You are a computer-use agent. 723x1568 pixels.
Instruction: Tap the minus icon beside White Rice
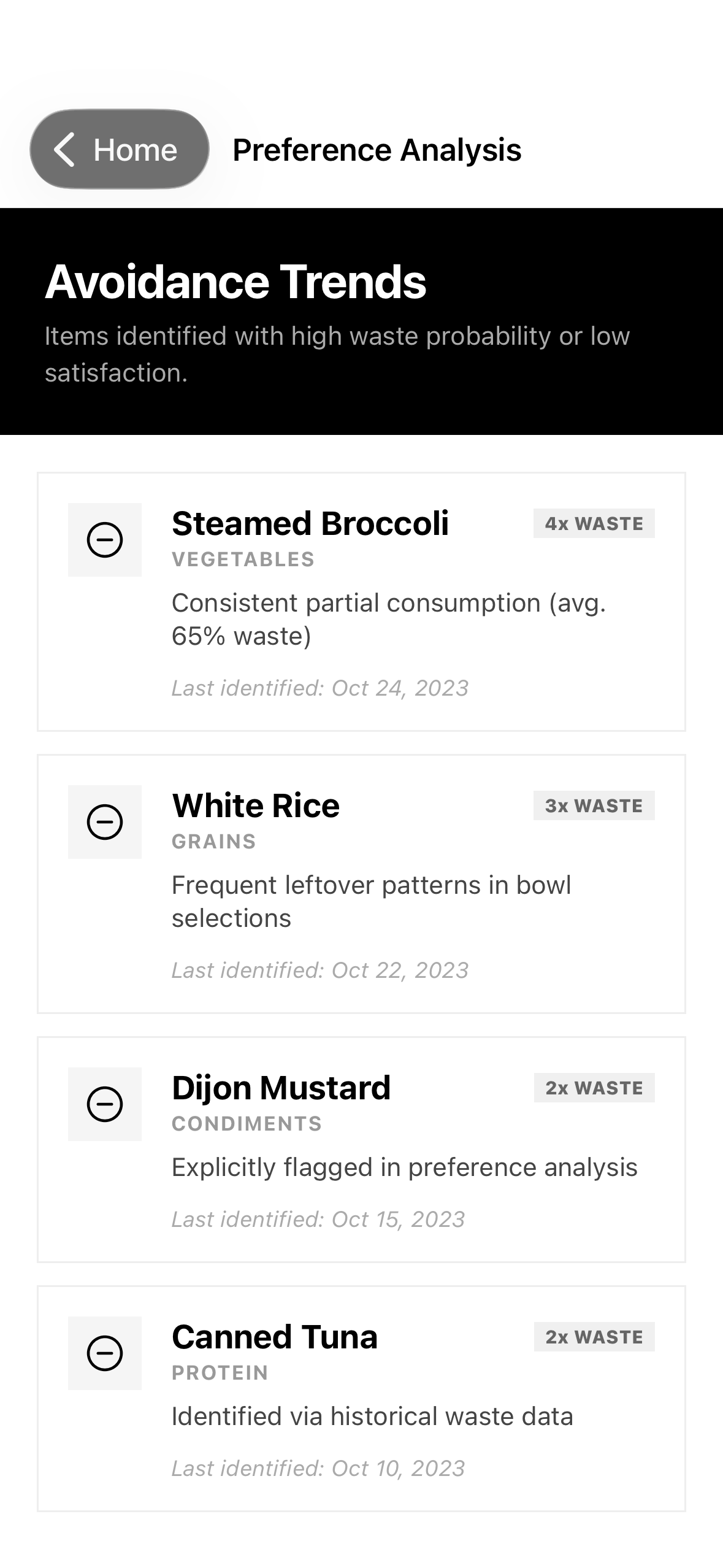point(105,822)
